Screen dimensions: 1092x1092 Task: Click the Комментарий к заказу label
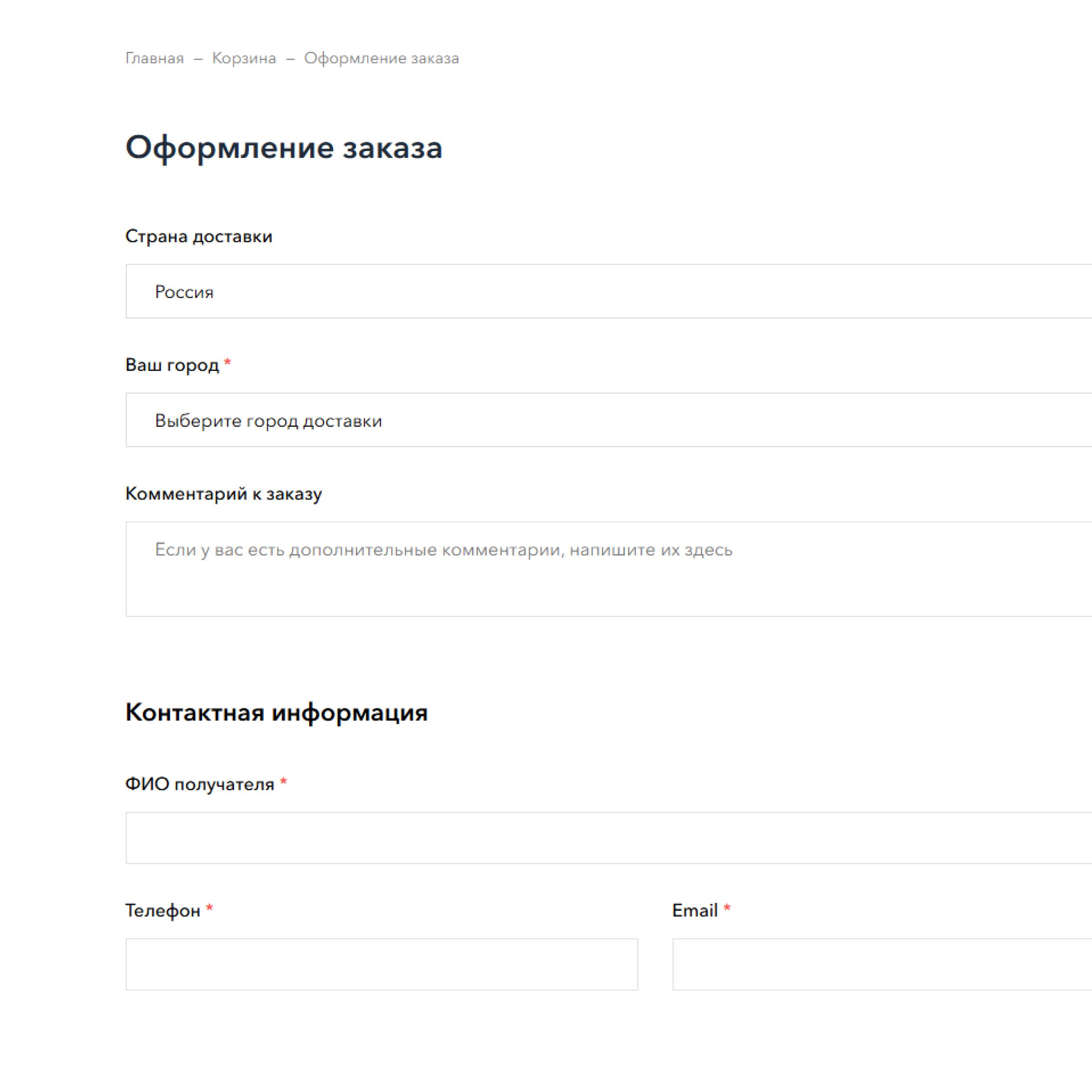(x=223, y=494)
